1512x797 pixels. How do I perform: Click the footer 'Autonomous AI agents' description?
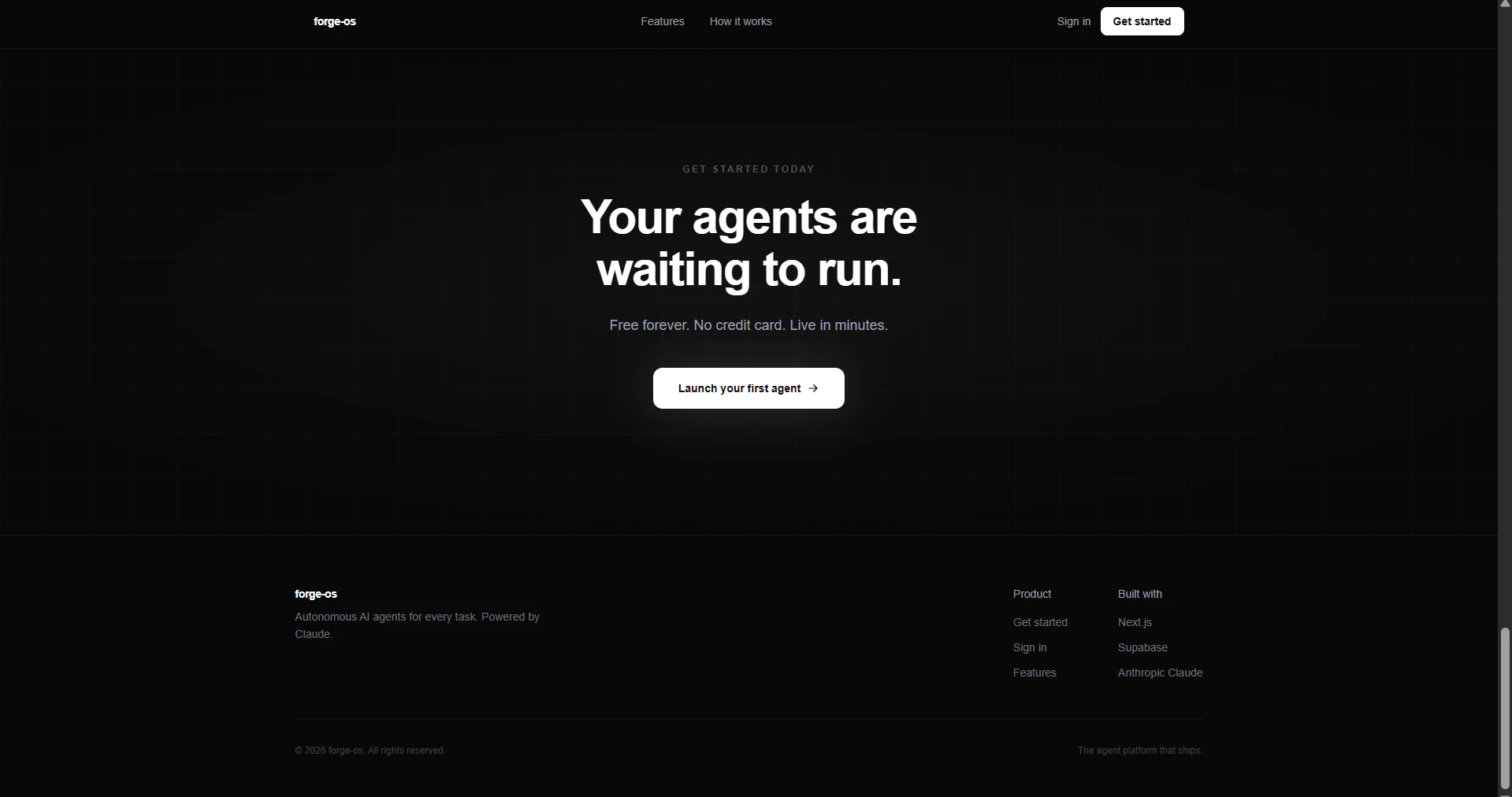coord(417,625)
